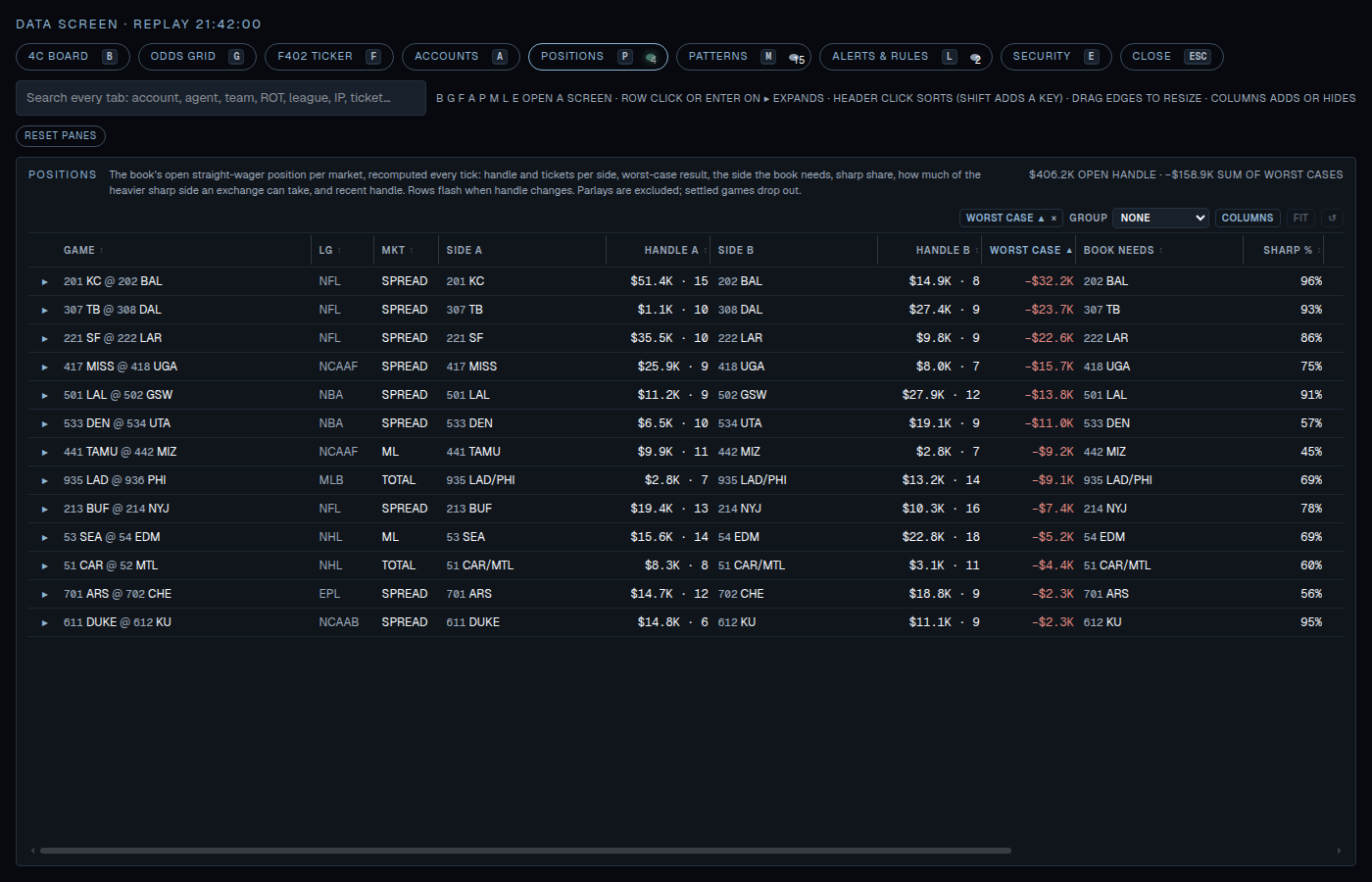Click the 441 TAMU @ 442 MIZ game cell

pos(120,452)
